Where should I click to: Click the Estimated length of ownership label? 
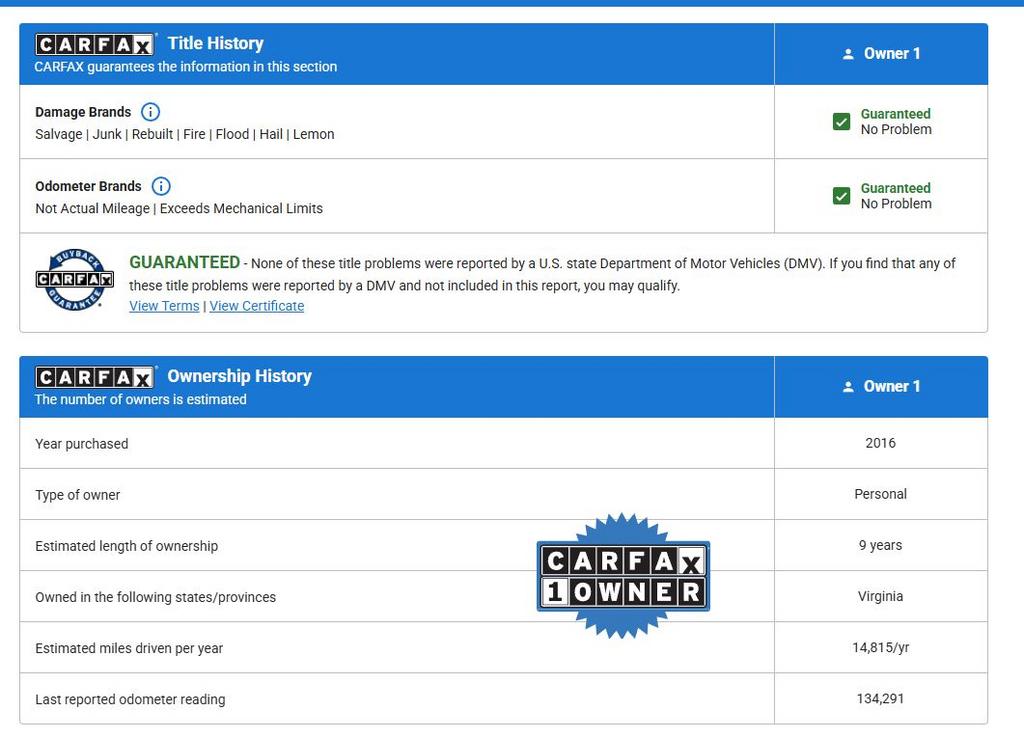(126, 546)
